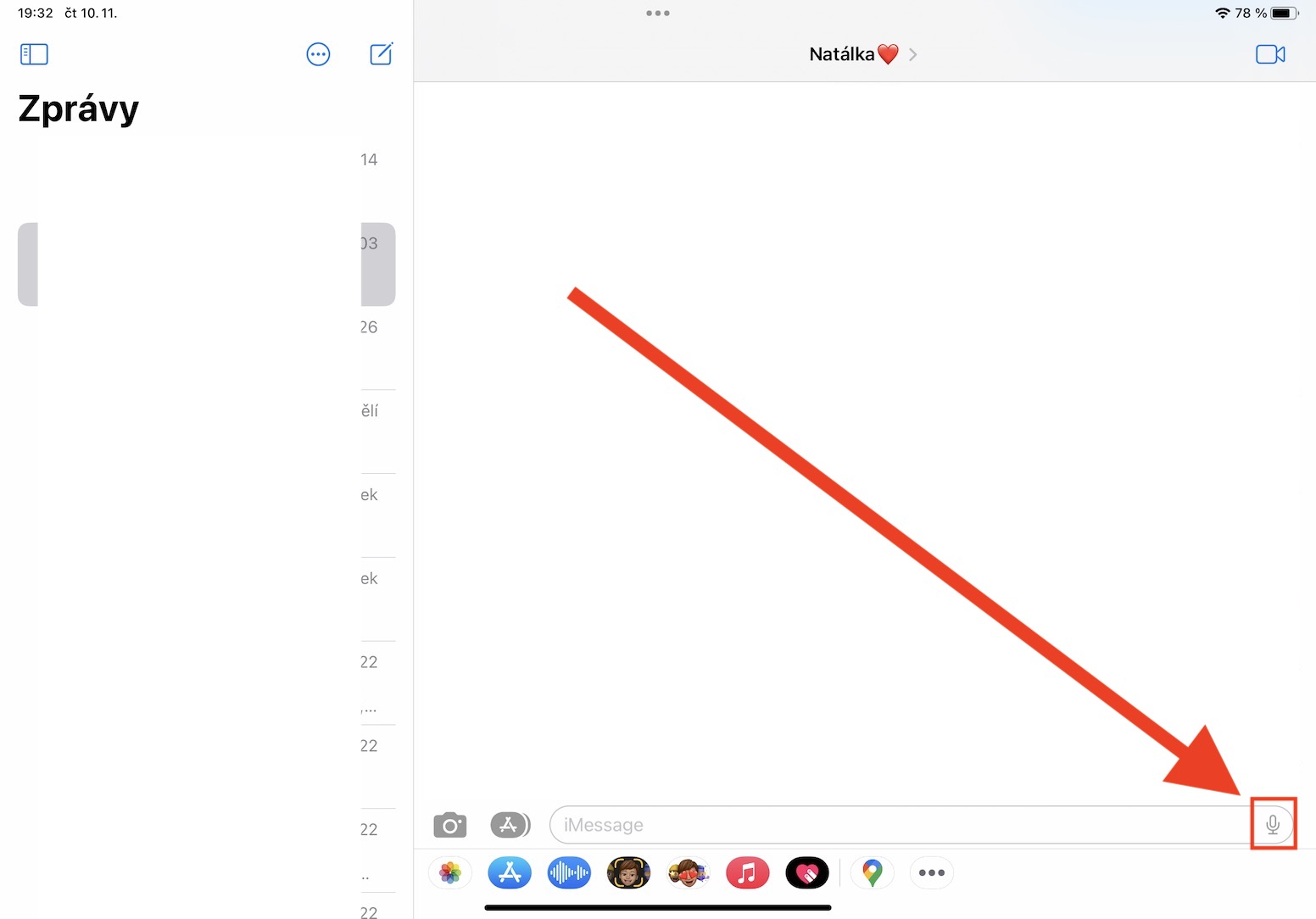The height and width of the screenshot is (919, 1316).
Task: Show more iMessage apps ellipsis
Action: [932, 872]
